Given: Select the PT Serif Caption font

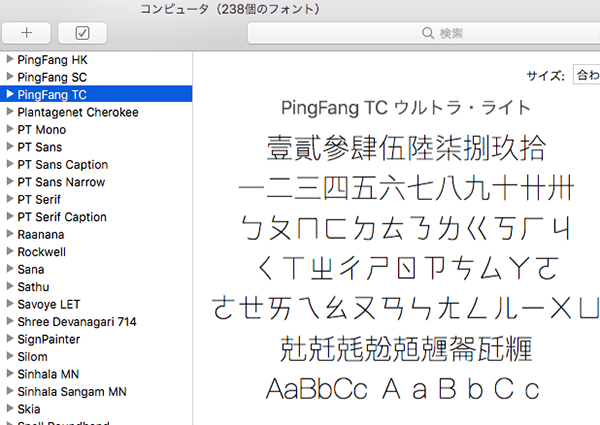Looking at the screenshot, I should [x=62, y=217].
